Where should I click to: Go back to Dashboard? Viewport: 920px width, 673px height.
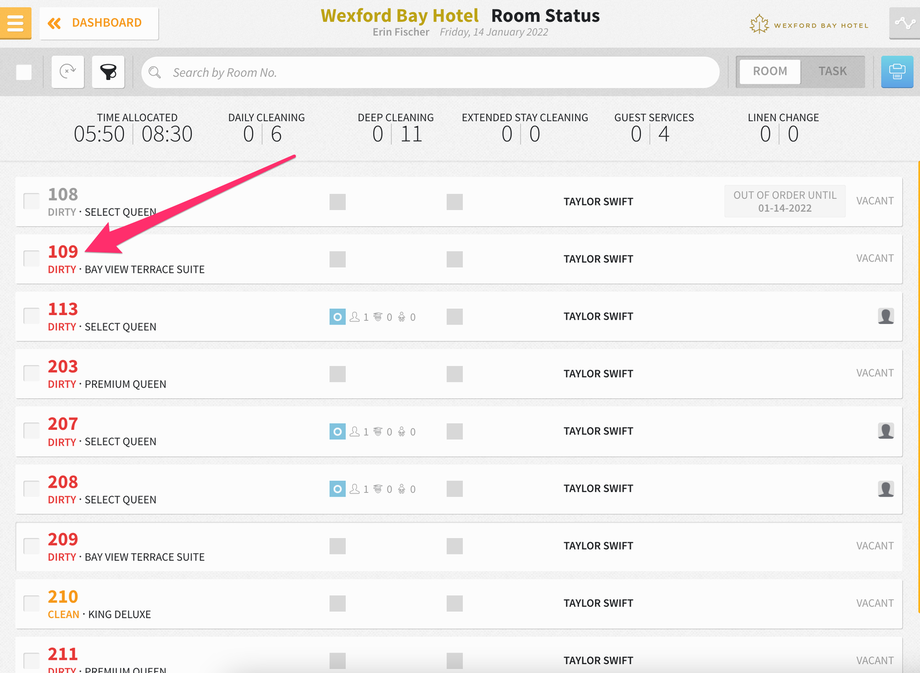coord(99,23)
